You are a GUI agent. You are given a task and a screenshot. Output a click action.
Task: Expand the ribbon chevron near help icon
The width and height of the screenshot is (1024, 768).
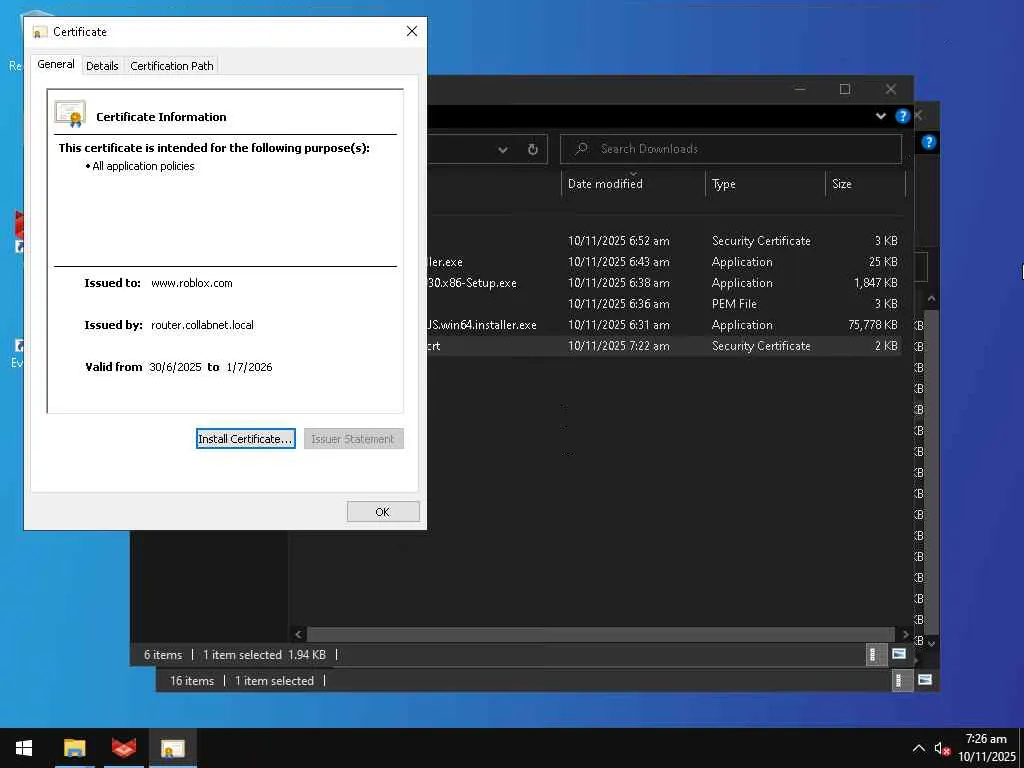click(881, 116)
